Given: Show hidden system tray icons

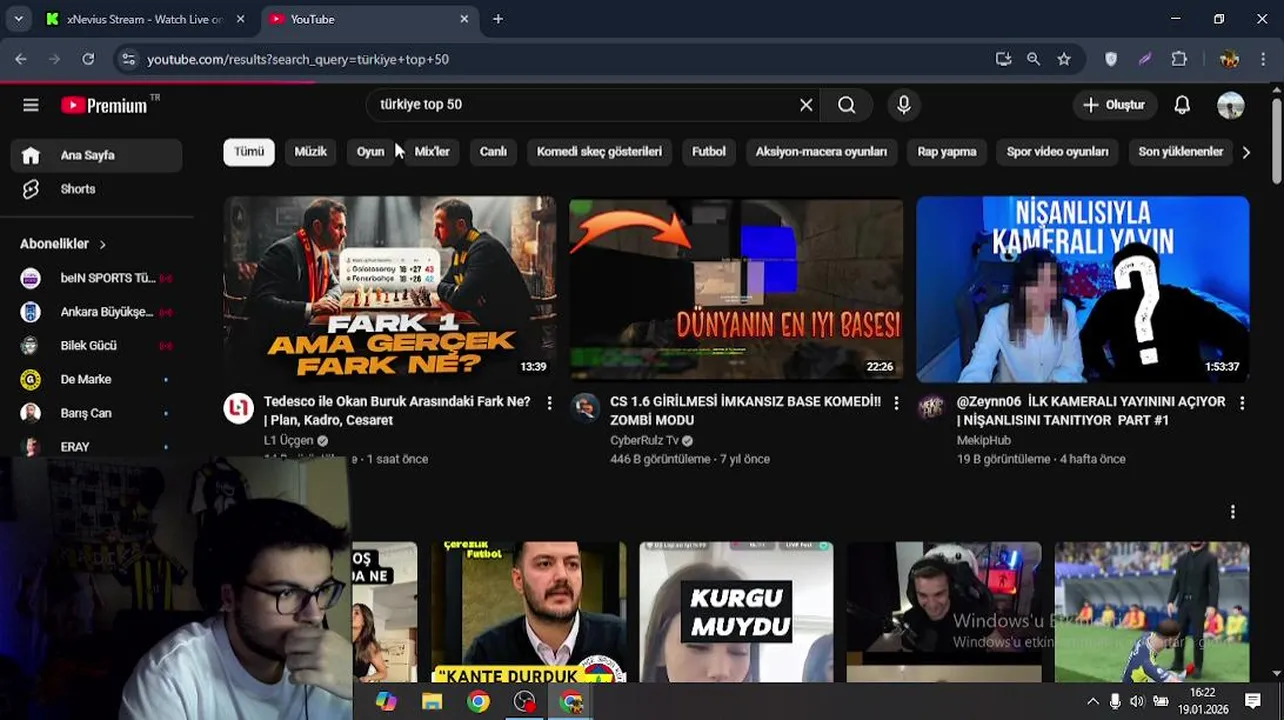Looking at the screenshot, I should tap(1092, 702).
